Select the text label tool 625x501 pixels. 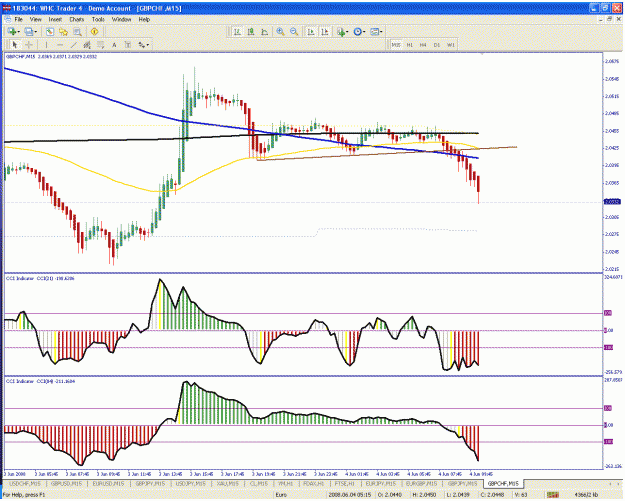(x=128, y=45)
